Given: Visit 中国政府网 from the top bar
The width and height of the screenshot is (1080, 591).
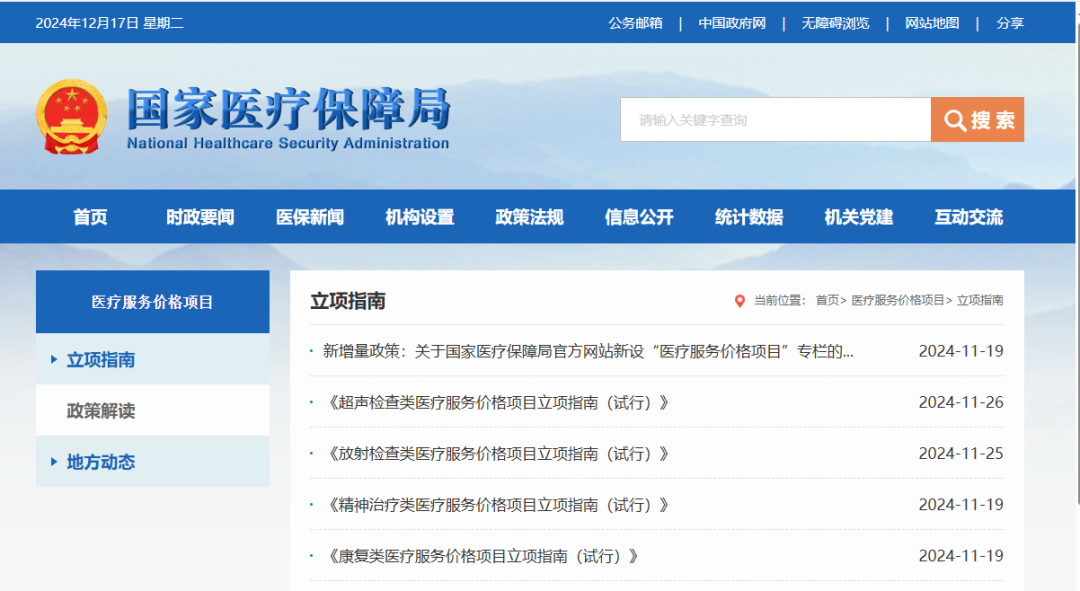Looking at the screenshot, I should (733, 22).
